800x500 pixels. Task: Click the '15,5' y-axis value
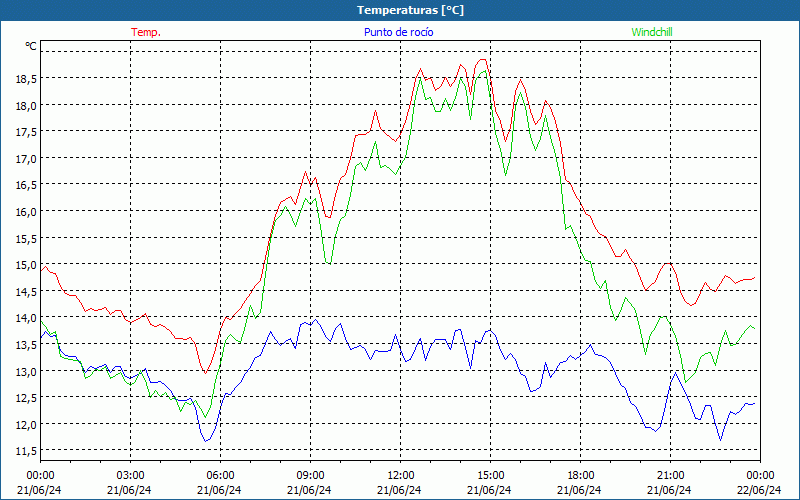tap(26, 238)
